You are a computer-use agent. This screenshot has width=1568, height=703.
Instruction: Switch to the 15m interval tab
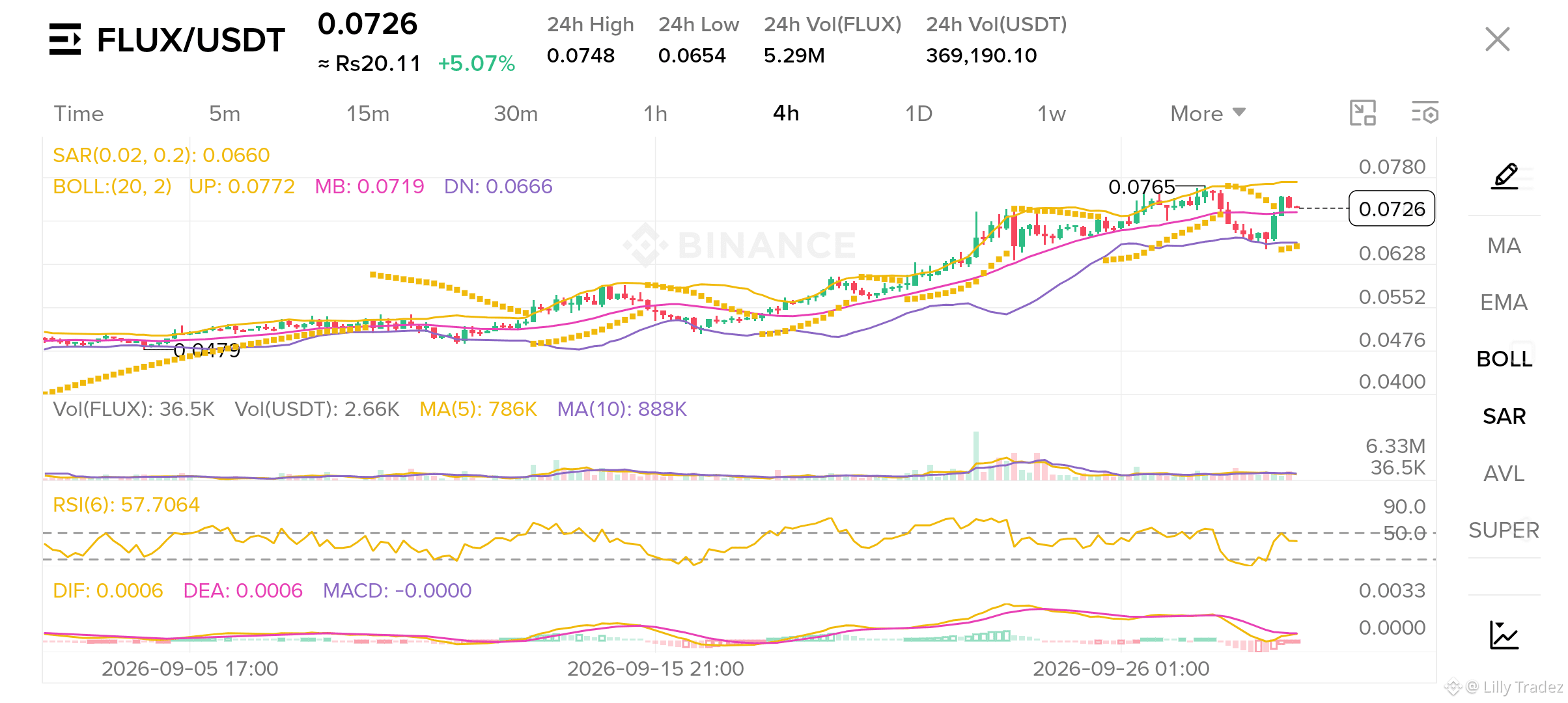coord(368,113)
